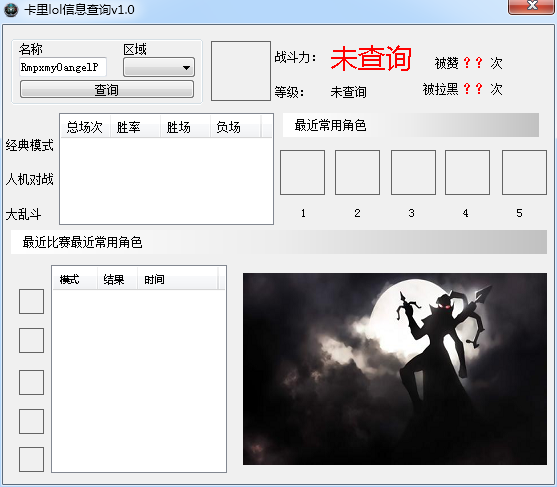This screenshot has height=487, width=557.
Task: Select the 结果 column header
Action: [118, 279]
